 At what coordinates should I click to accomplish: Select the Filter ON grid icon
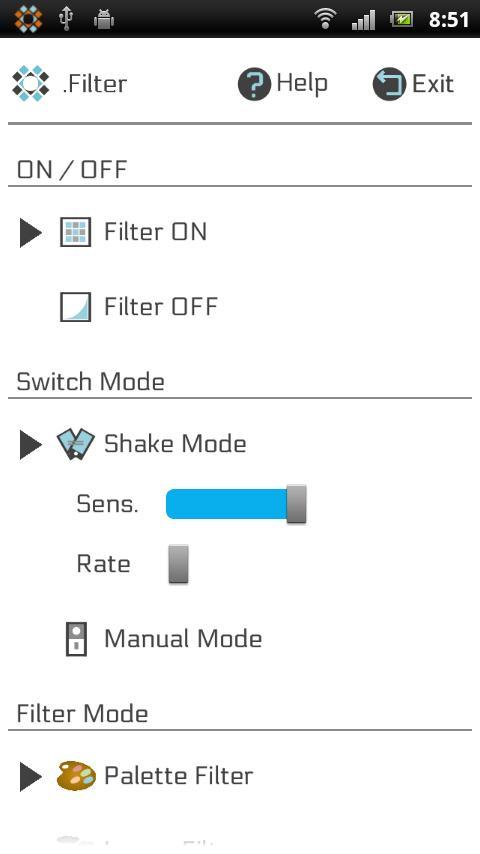click(75, 232)
